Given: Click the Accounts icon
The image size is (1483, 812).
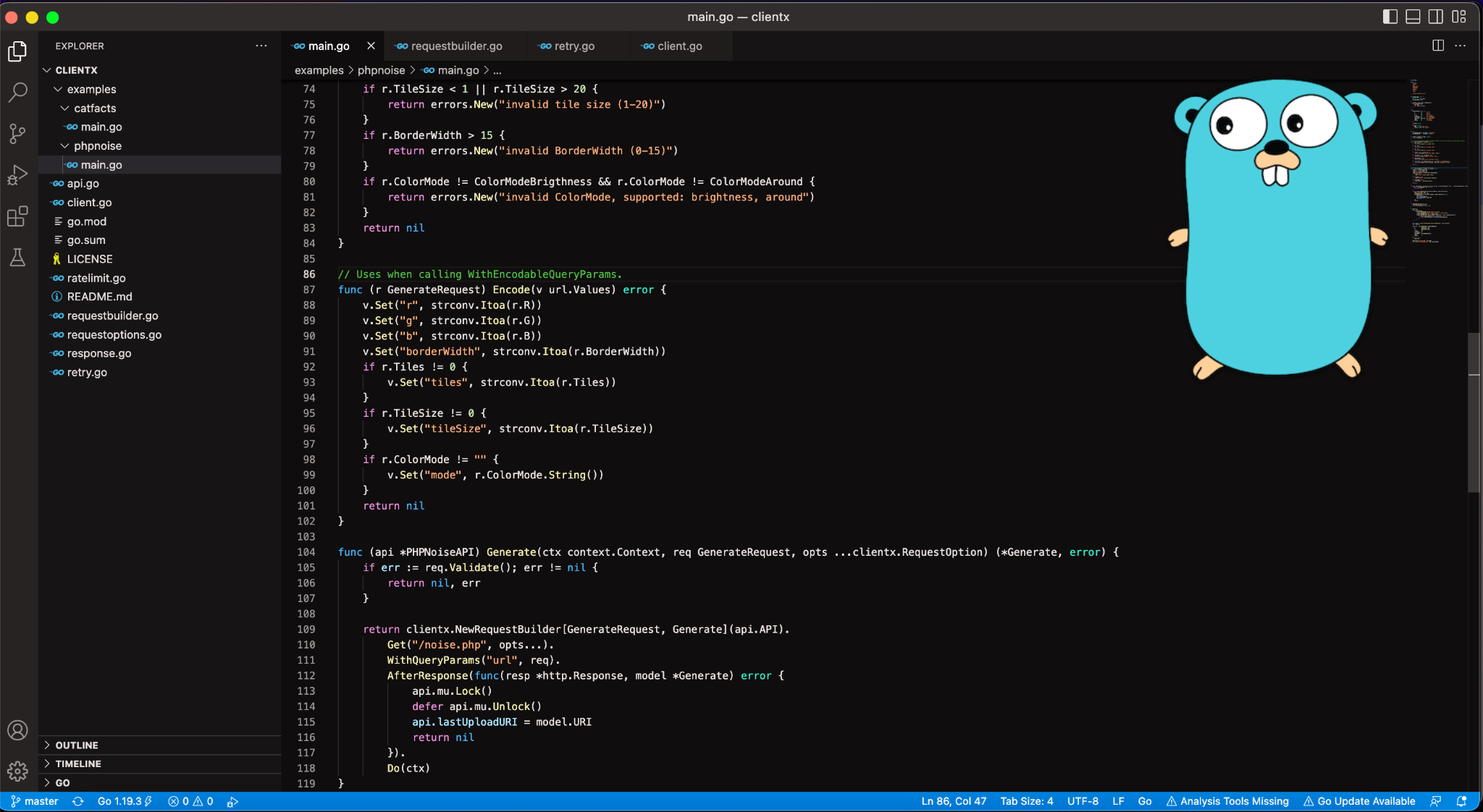Looking at the screenshot, I should (17, 730).
